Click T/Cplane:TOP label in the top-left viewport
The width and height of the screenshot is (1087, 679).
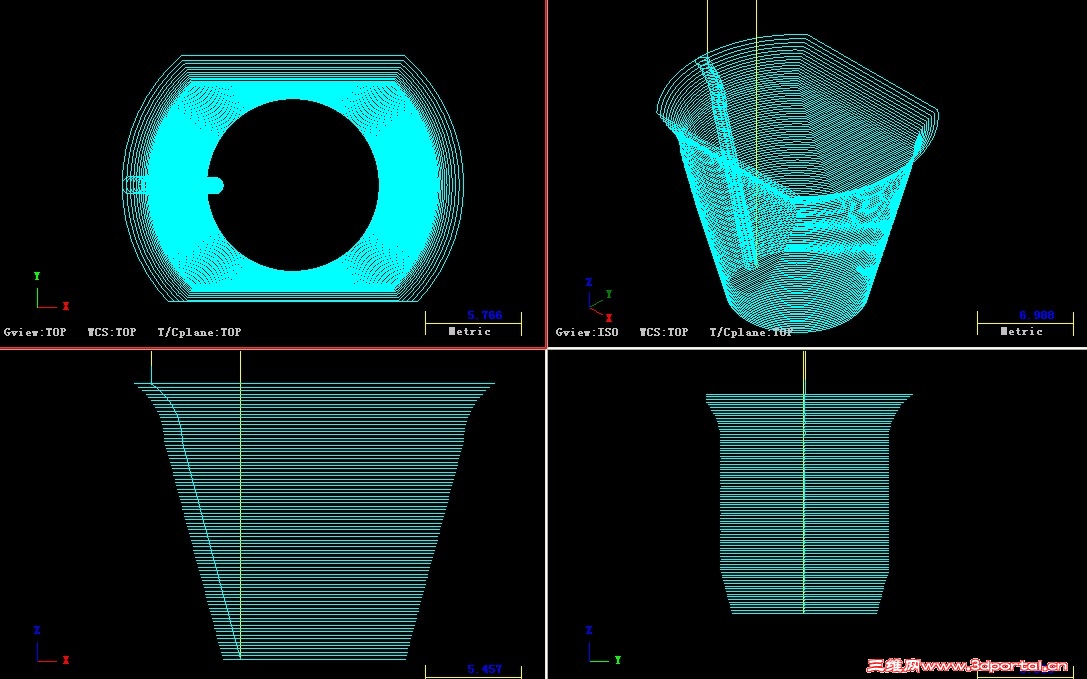pyautogui.click(x=200, y=332)
